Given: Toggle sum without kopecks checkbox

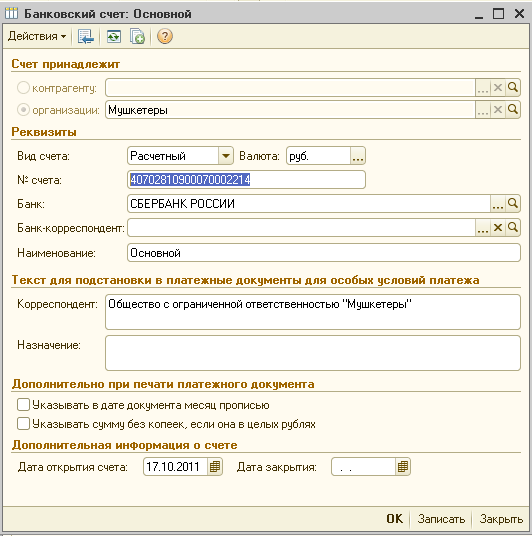Looking at the screenshot, I should click(x=23, y=424).
